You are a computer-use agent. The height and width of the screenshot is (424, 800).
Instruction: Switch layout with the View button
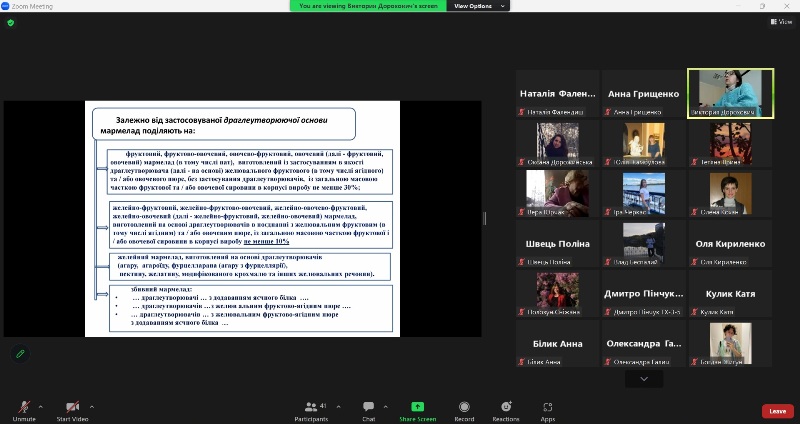point(780,21)
